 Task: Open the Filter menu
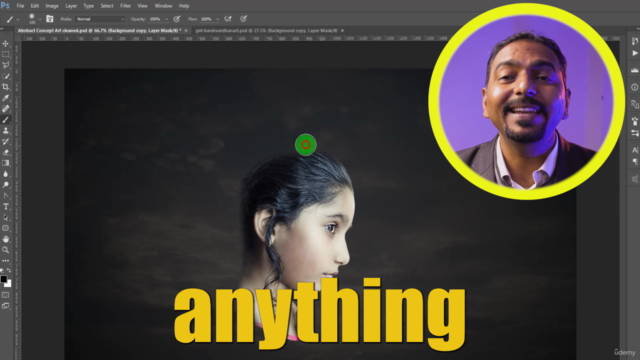tap(125, 6)
